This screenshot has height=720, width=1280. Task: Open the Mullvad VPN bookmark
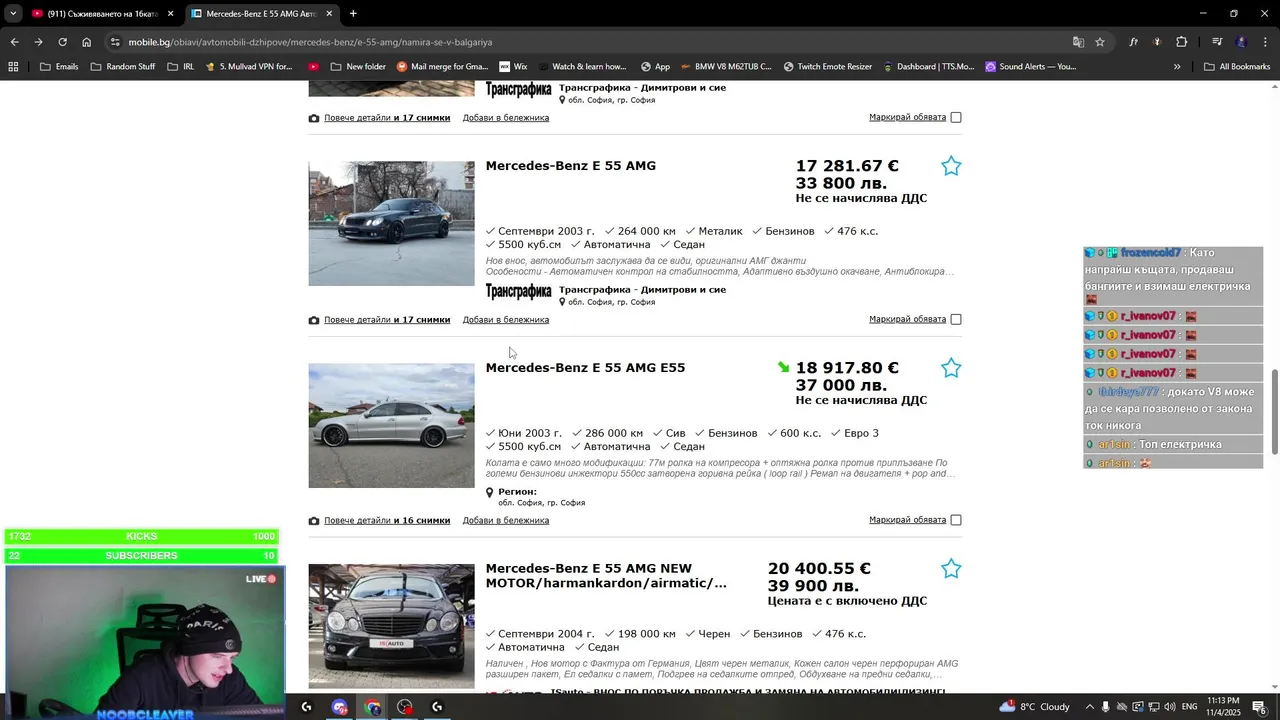(248, 67)
